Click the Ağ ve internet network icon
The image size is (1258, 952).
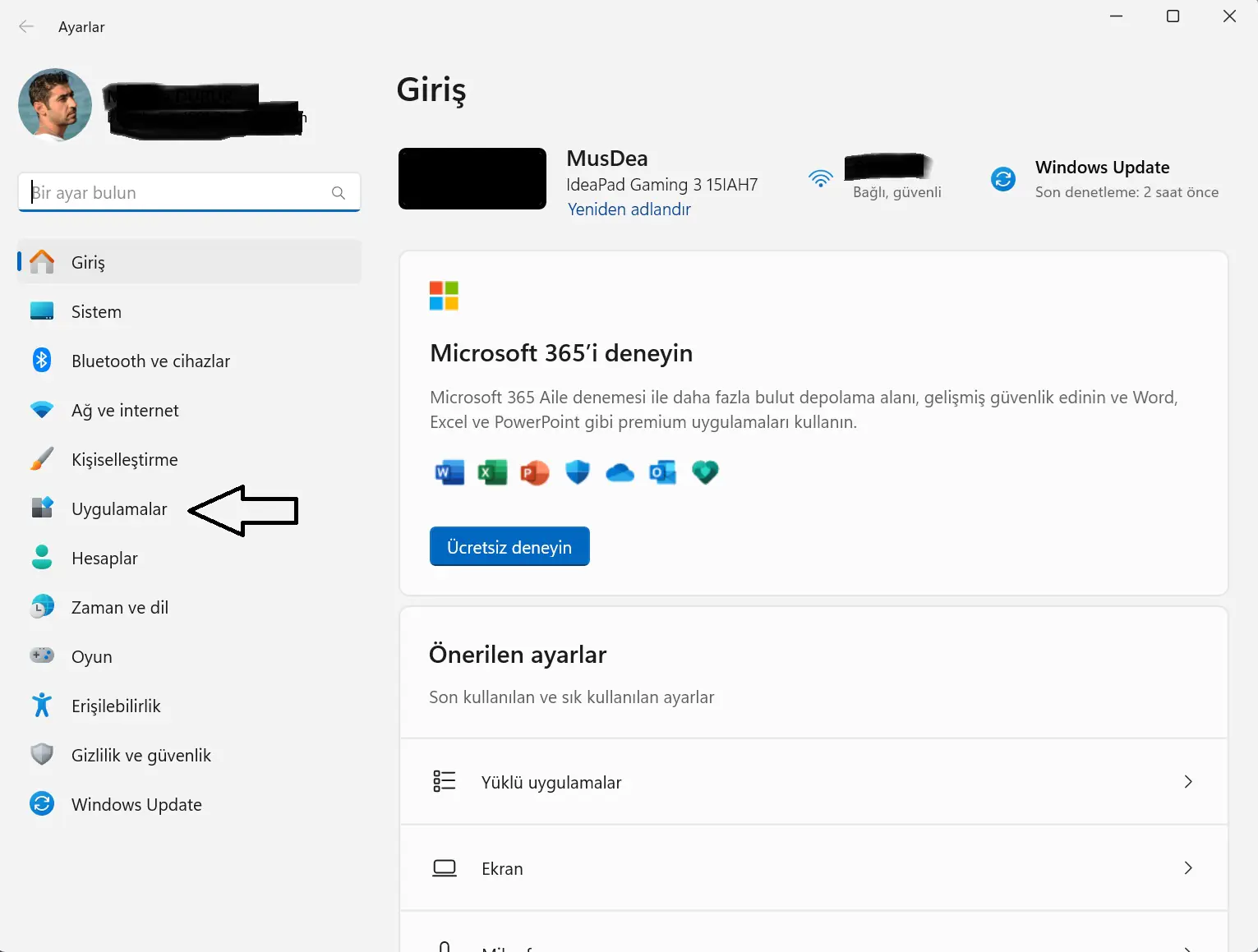[x=42, y=410]
